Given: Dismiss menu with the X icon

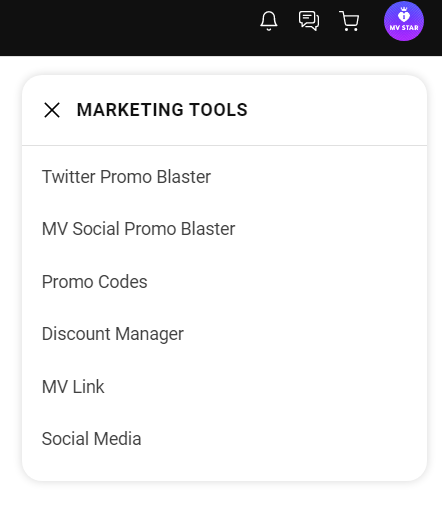Looking at the screenshot, I should pos(52,110).
